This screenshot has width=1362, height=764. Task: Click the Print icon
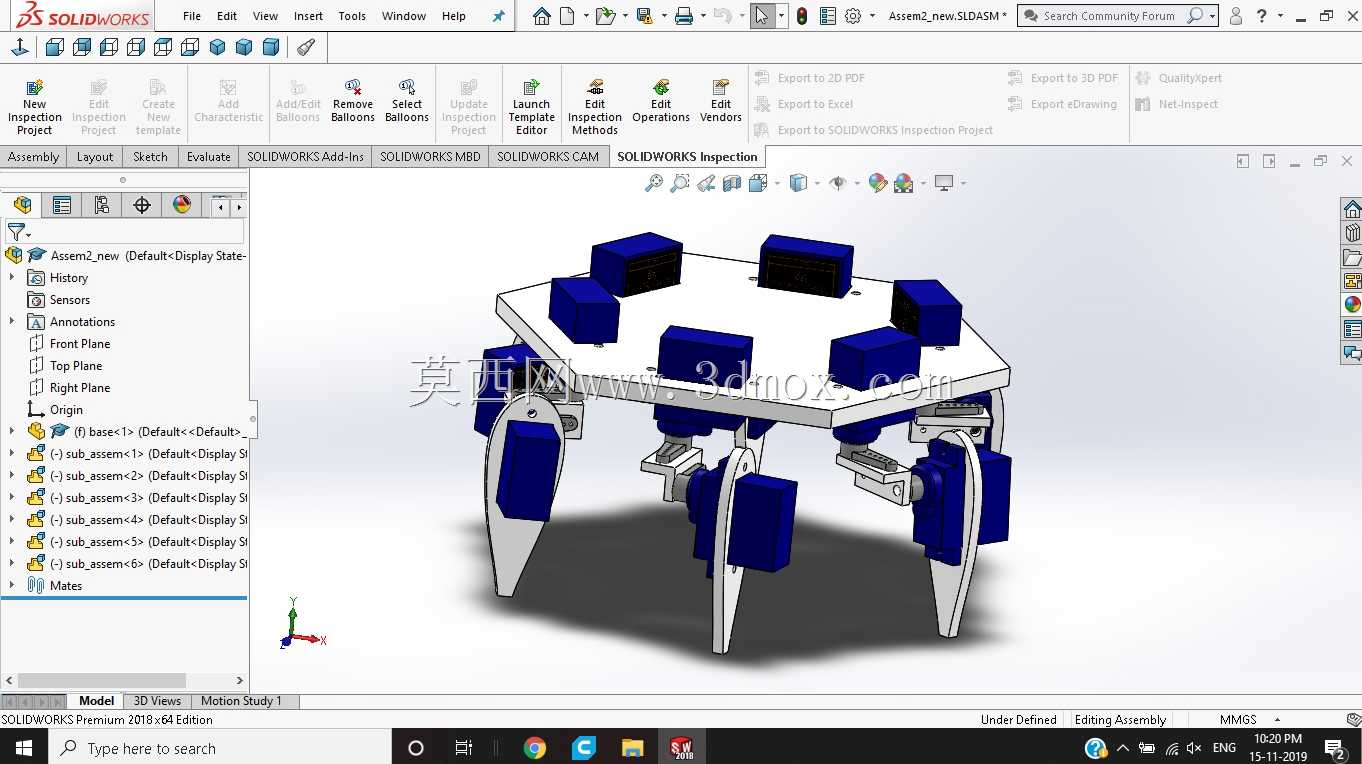684,16
